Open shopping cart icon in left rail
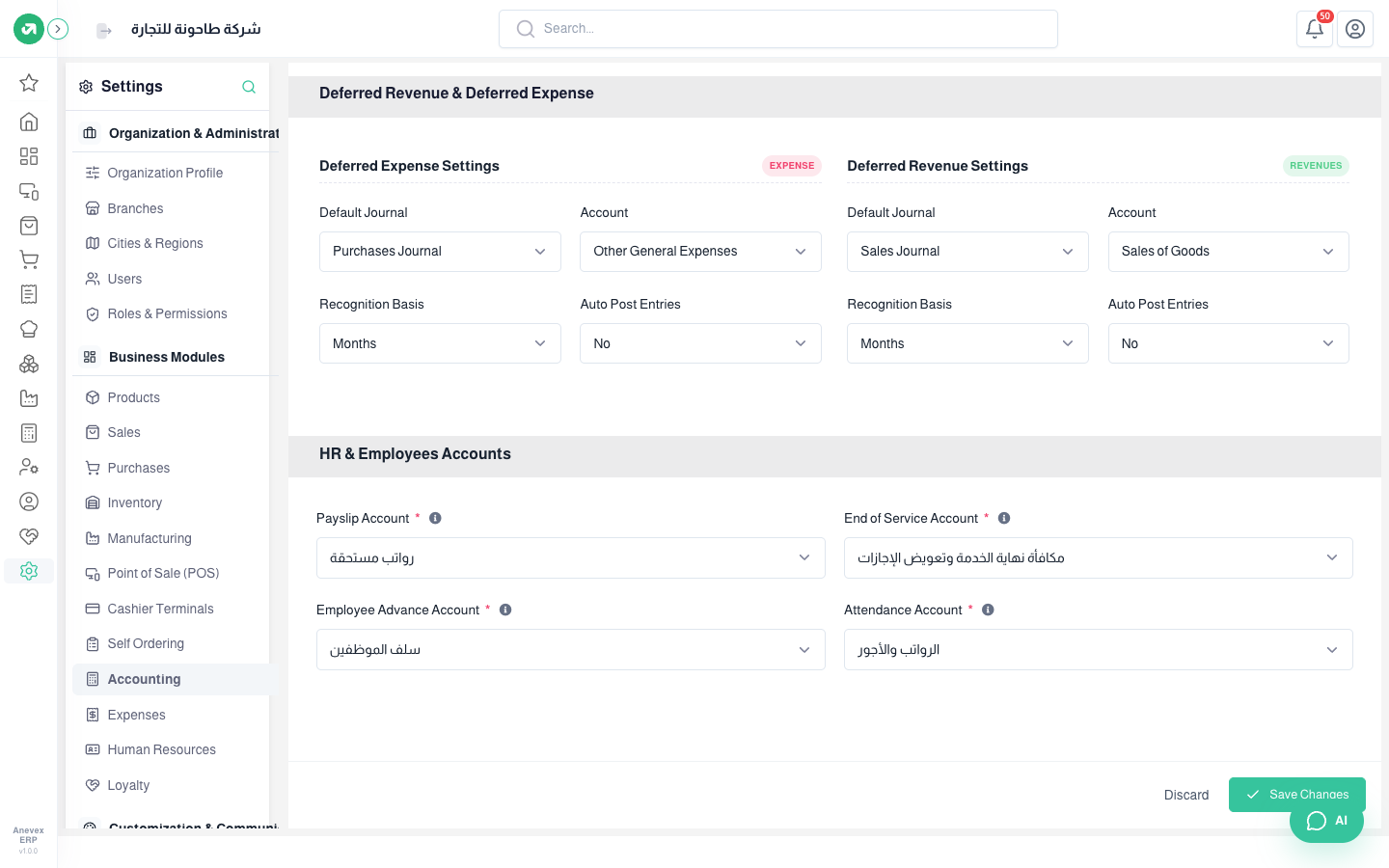Viewport: 1389px width, 868px height. [29, 259]
